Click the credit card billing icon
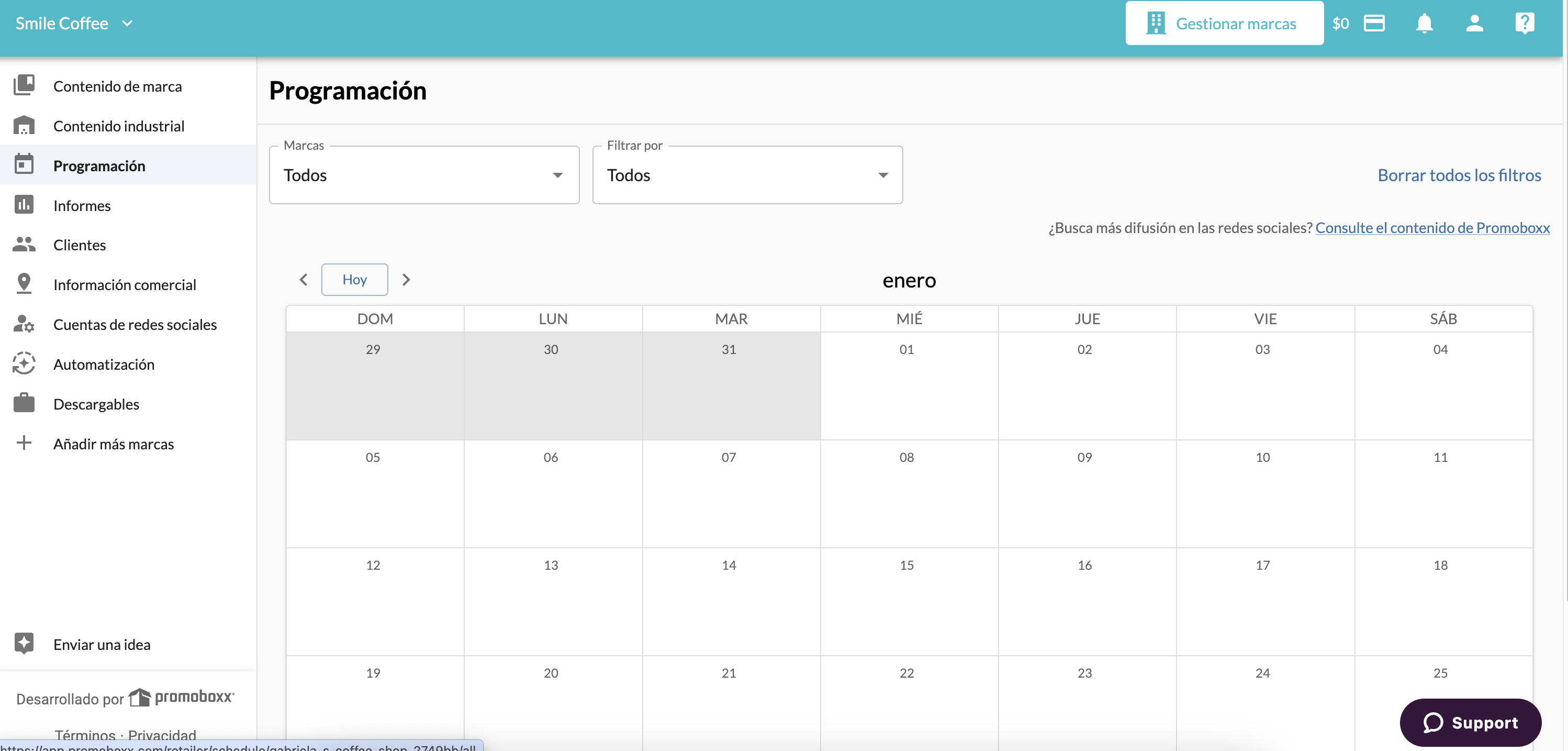 [1374, 23]
